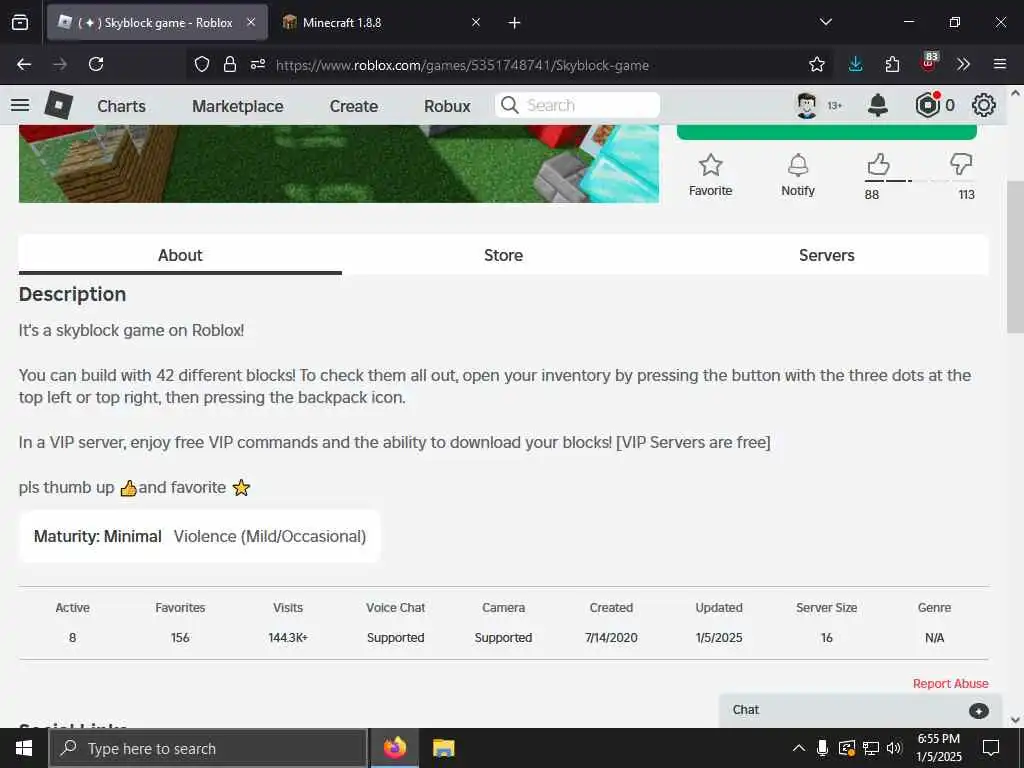Click Updated date 1/5/2025

click(719, 637)
